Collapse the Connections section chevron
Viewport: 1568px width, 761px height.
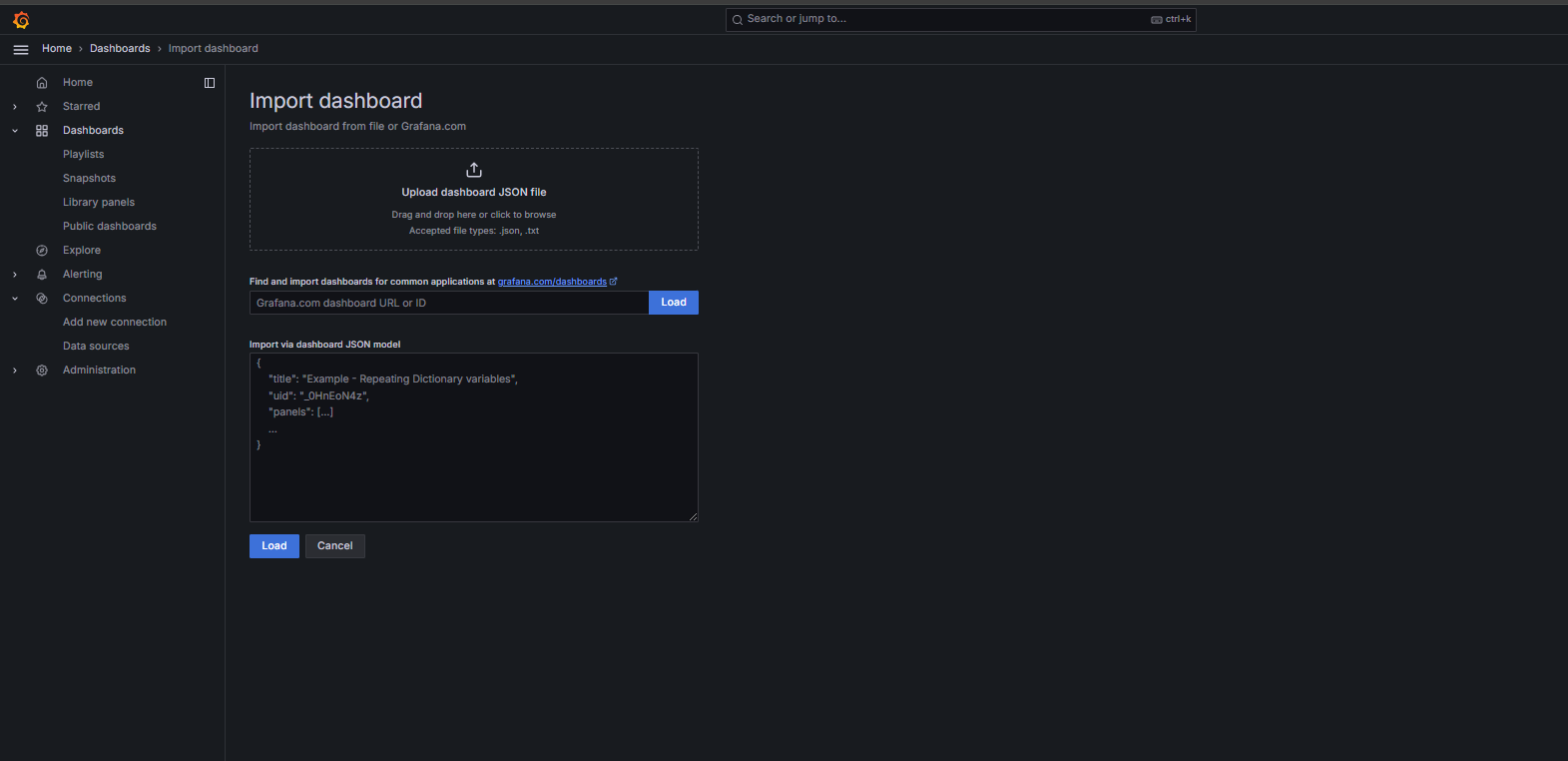pos(15,299)
